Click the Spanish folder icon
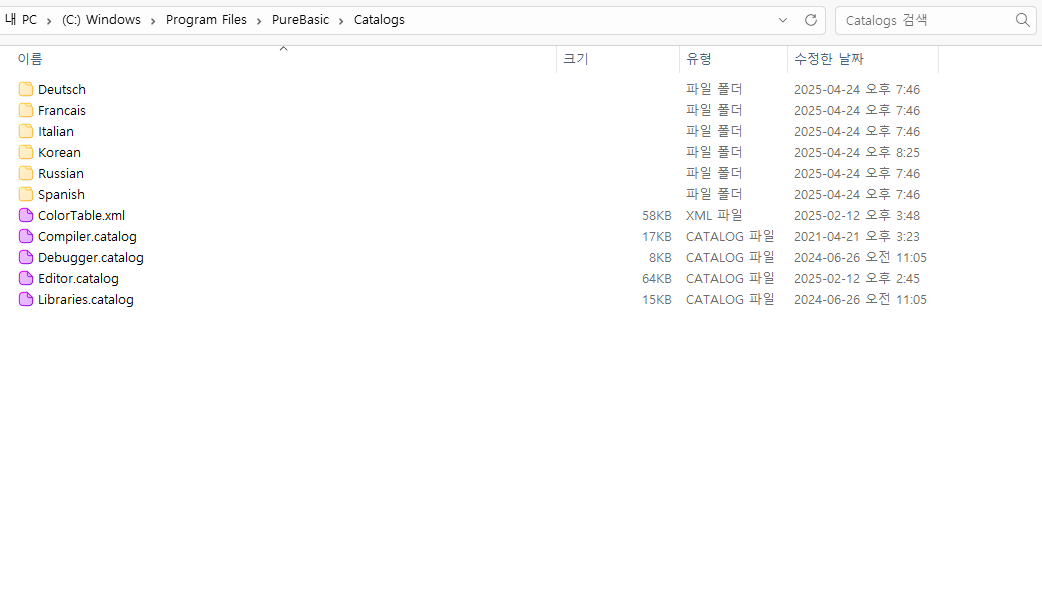 click(x=26, y=195)
